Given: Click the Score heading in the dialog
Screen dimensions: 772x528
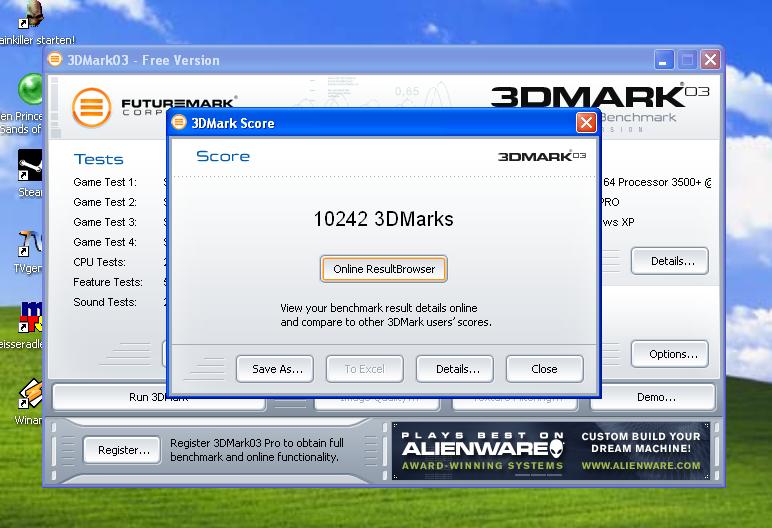Looking at the screenshot, I should pyautogui.click(x=223, y=156).
